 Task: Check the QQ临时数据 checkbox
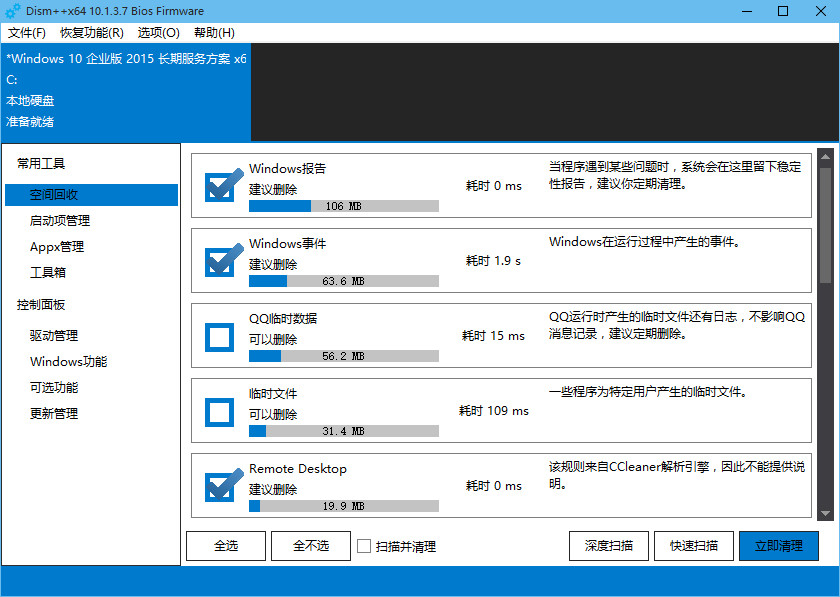tap(219, 337)
